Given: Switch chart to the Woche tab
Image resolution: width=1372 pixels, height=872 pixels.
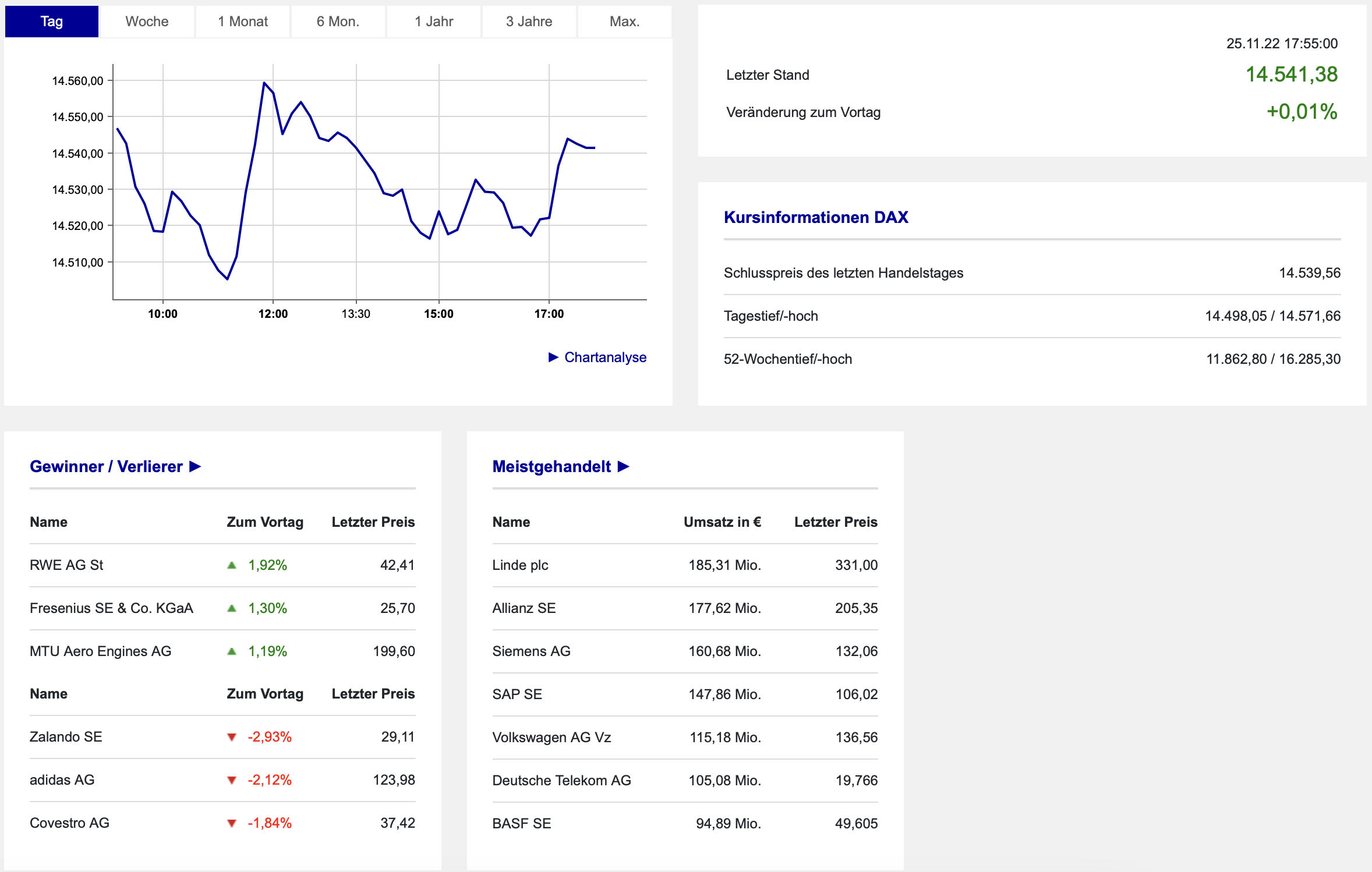Looking at the screenshot, I should click(x=147, y=22).
